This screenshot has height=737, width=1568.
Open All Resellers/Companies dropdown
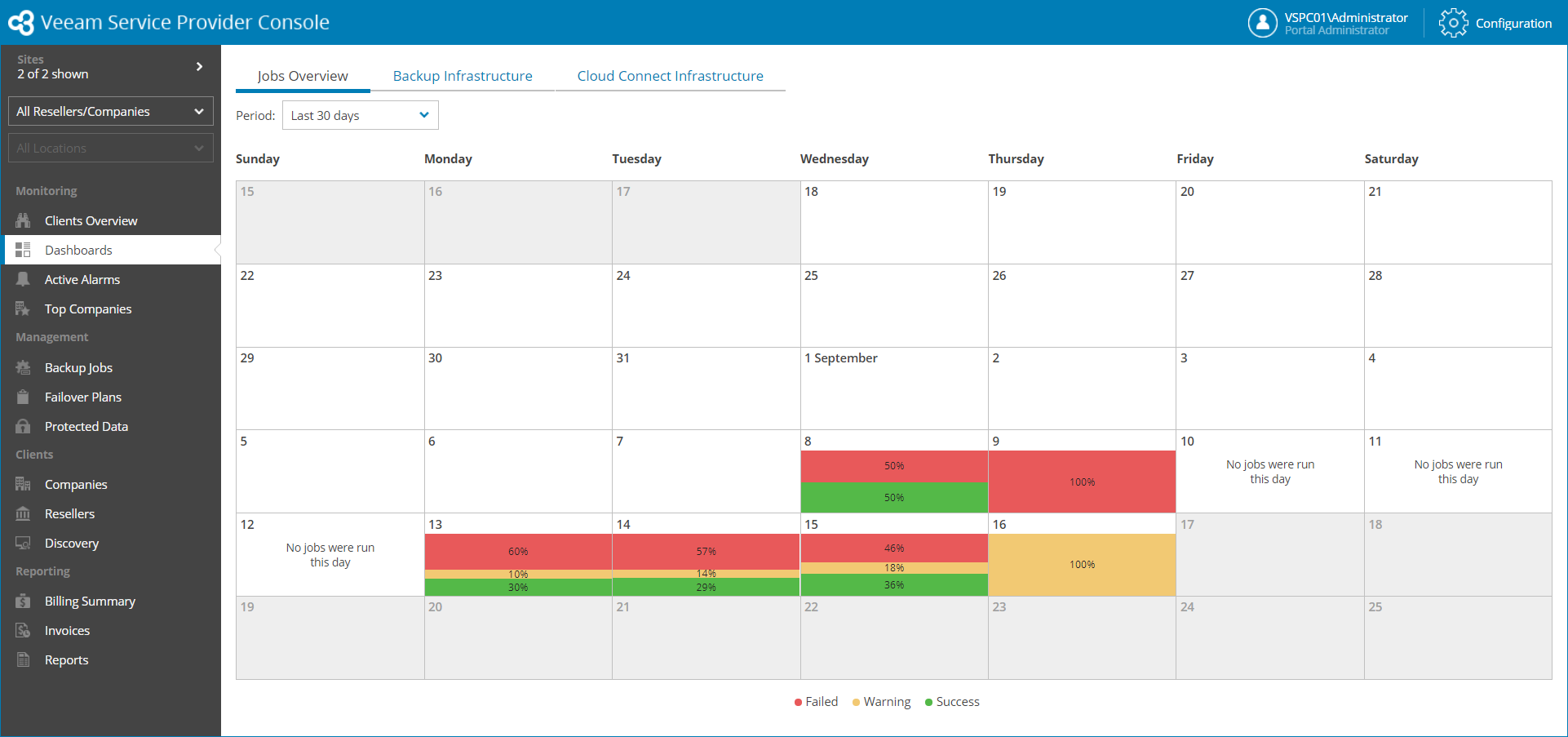click(110, 111)
